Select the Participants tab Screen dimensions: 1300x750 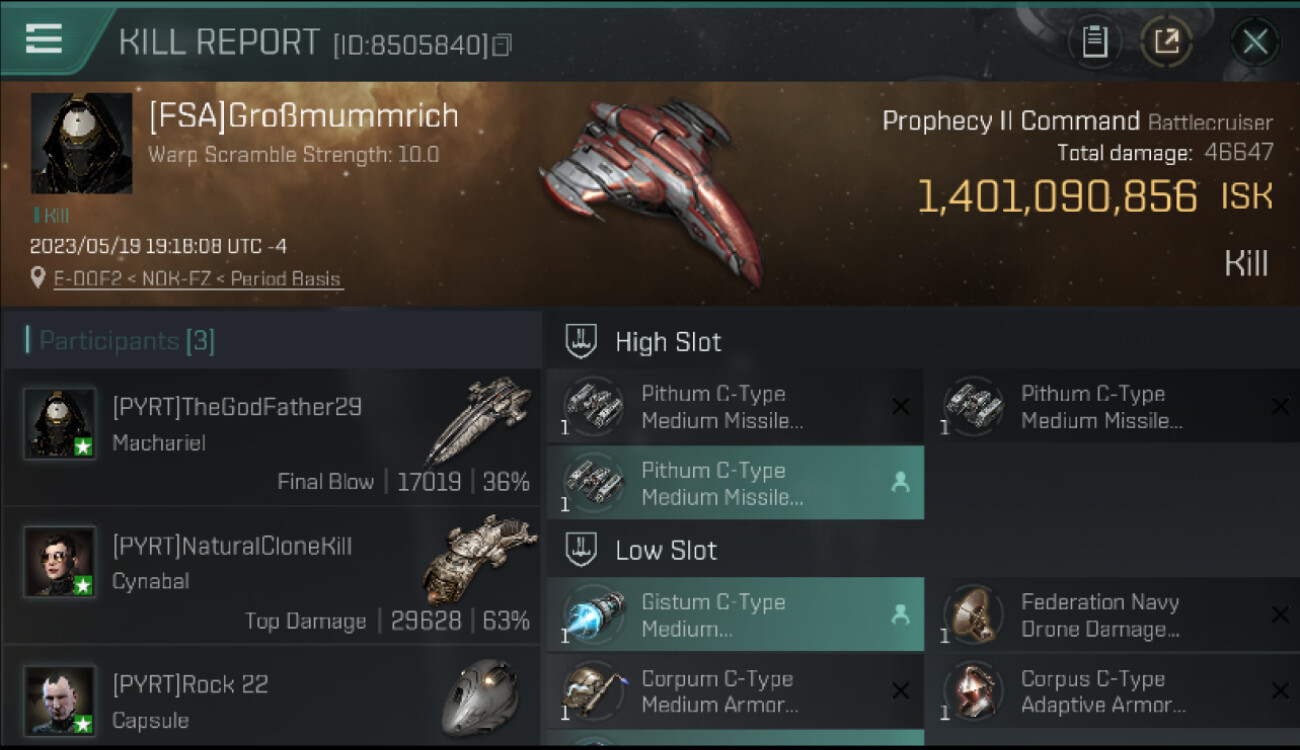(x=125, y=341)
